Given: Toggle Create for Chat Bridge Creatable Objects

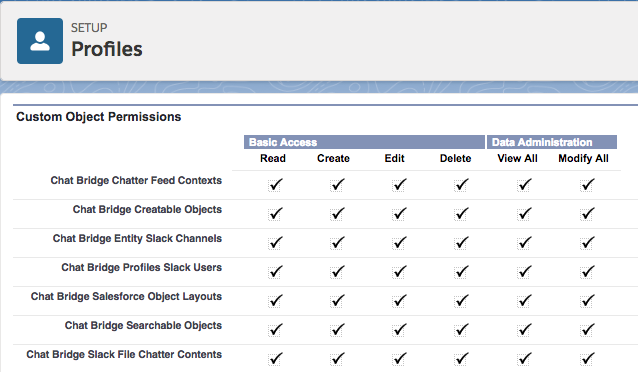Looking at the screenshot, I should pyautogui.click(x=337, y=214).
